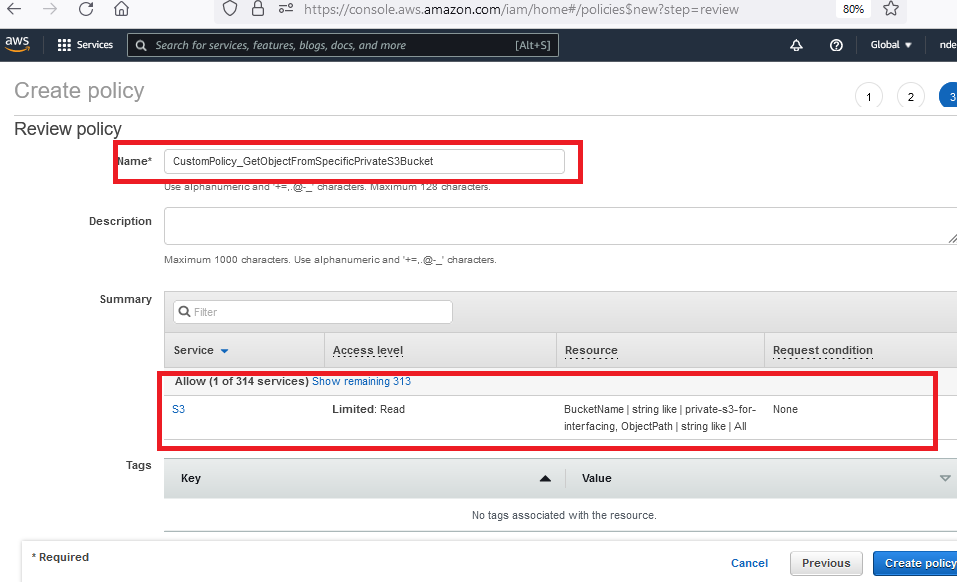Image resolution: width=957 pixels, height=585 pixels.
Task: Click into the Description text field
Action: pos(559,225)
